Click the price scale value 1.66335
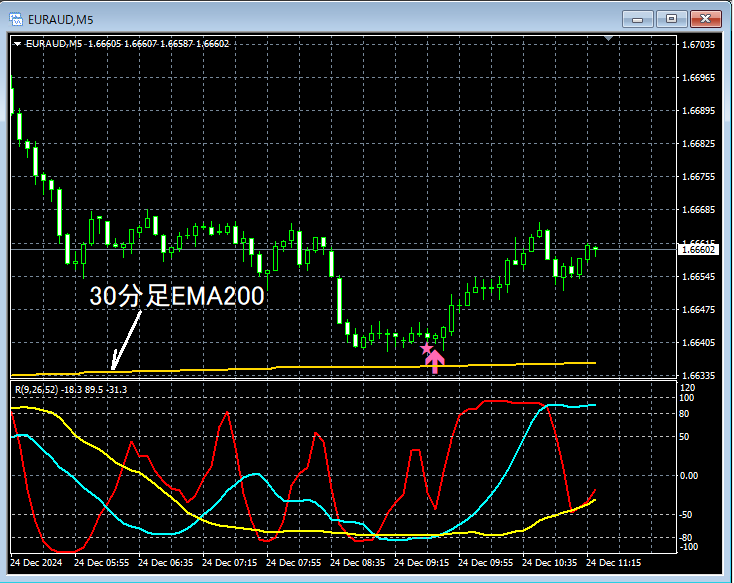Image resolution: width=734 pixels, height=583 pixels. [x=698, y=376]
